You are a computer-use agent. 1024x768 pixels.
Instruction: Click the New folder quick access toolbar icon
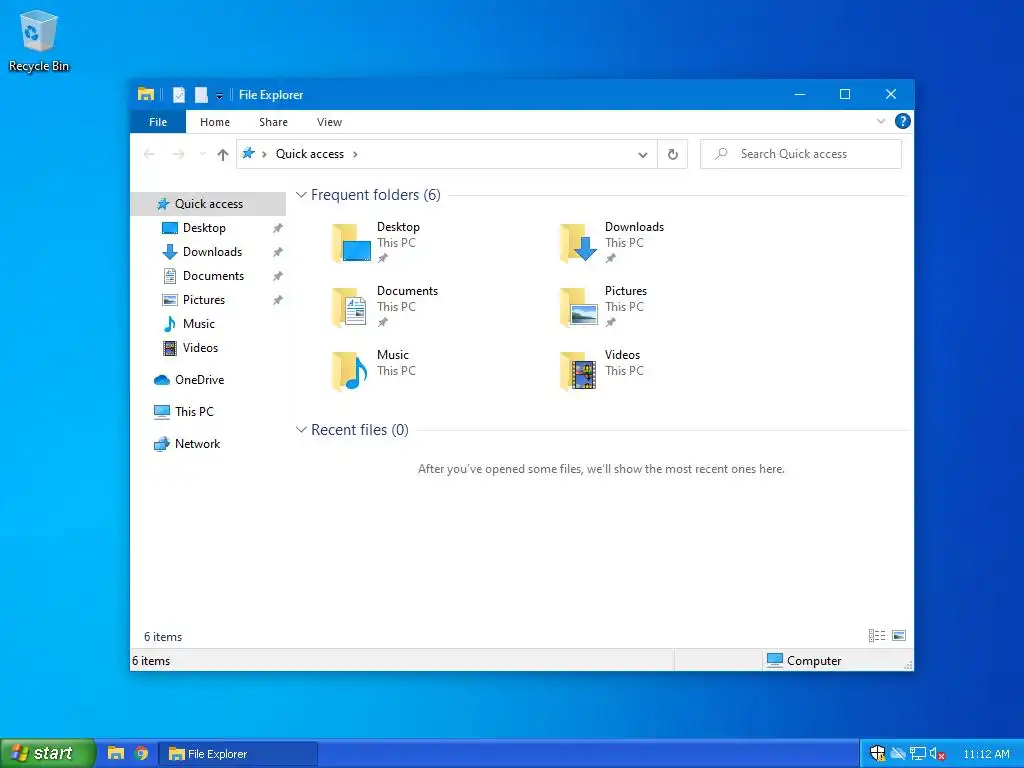point(201,95)
